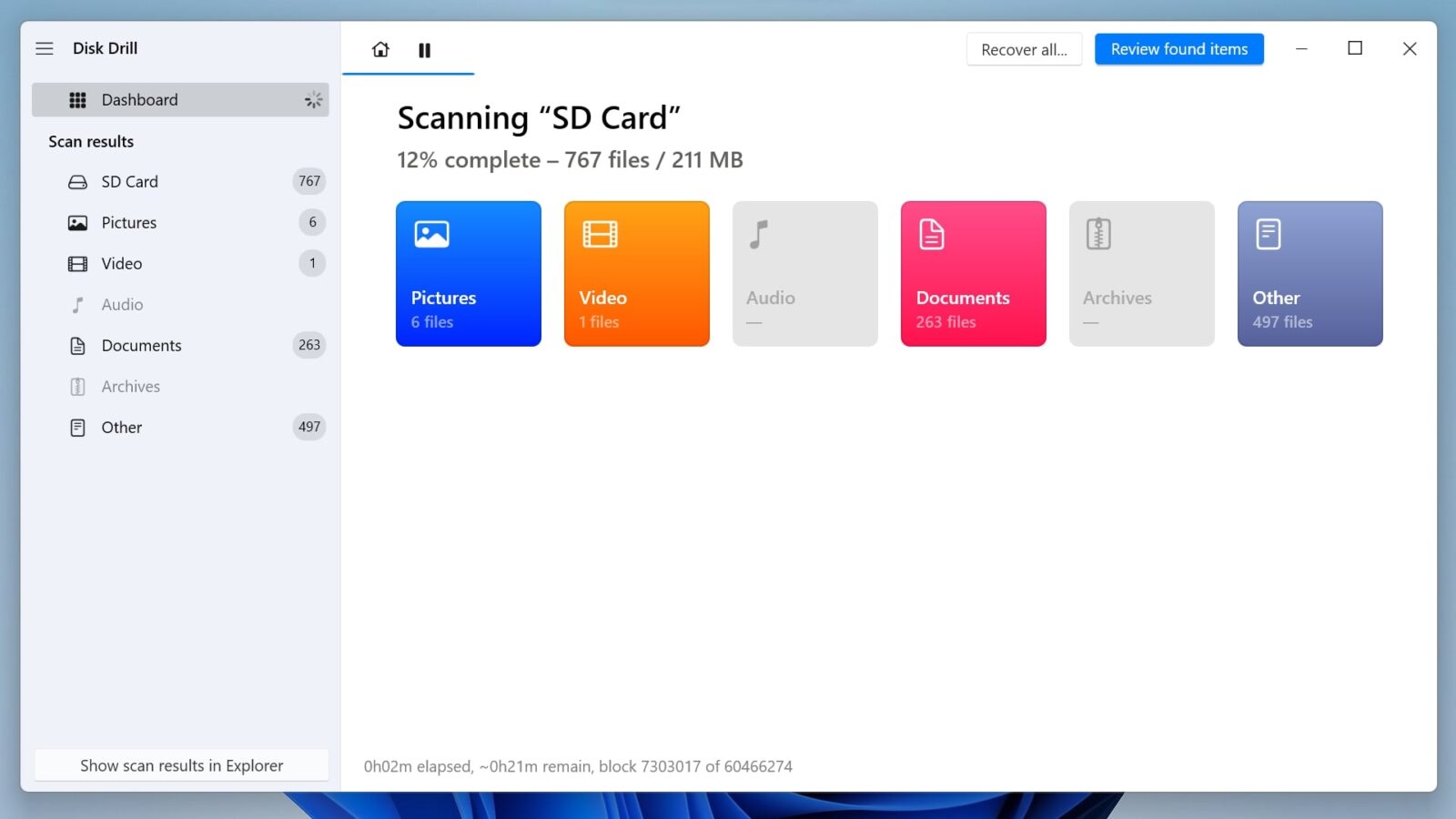1456x819 pixels.
Task: Click the Dashboard grid icon
Action: (77, 99)
